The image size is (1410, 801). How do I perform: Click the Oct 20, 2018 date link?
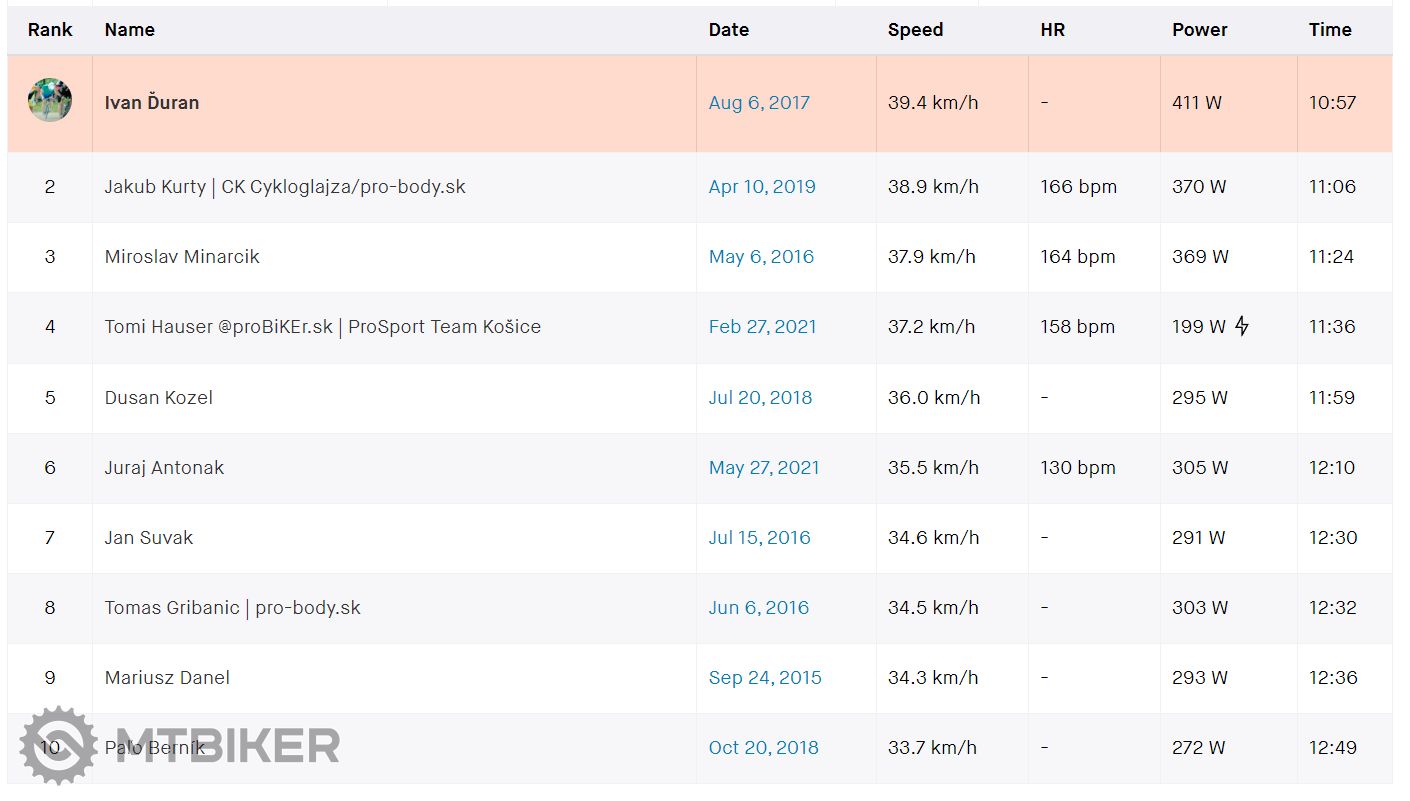[x=763, y=748]
